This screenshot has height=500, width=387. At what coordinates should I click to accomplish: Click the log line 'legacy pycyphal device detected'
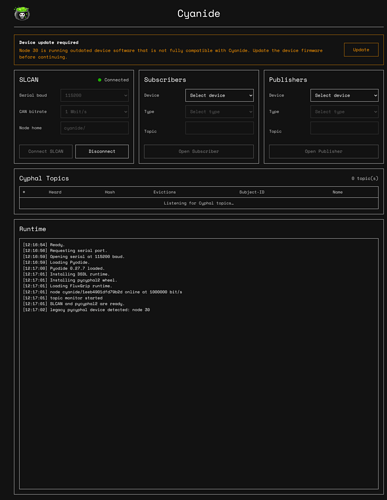86,310
